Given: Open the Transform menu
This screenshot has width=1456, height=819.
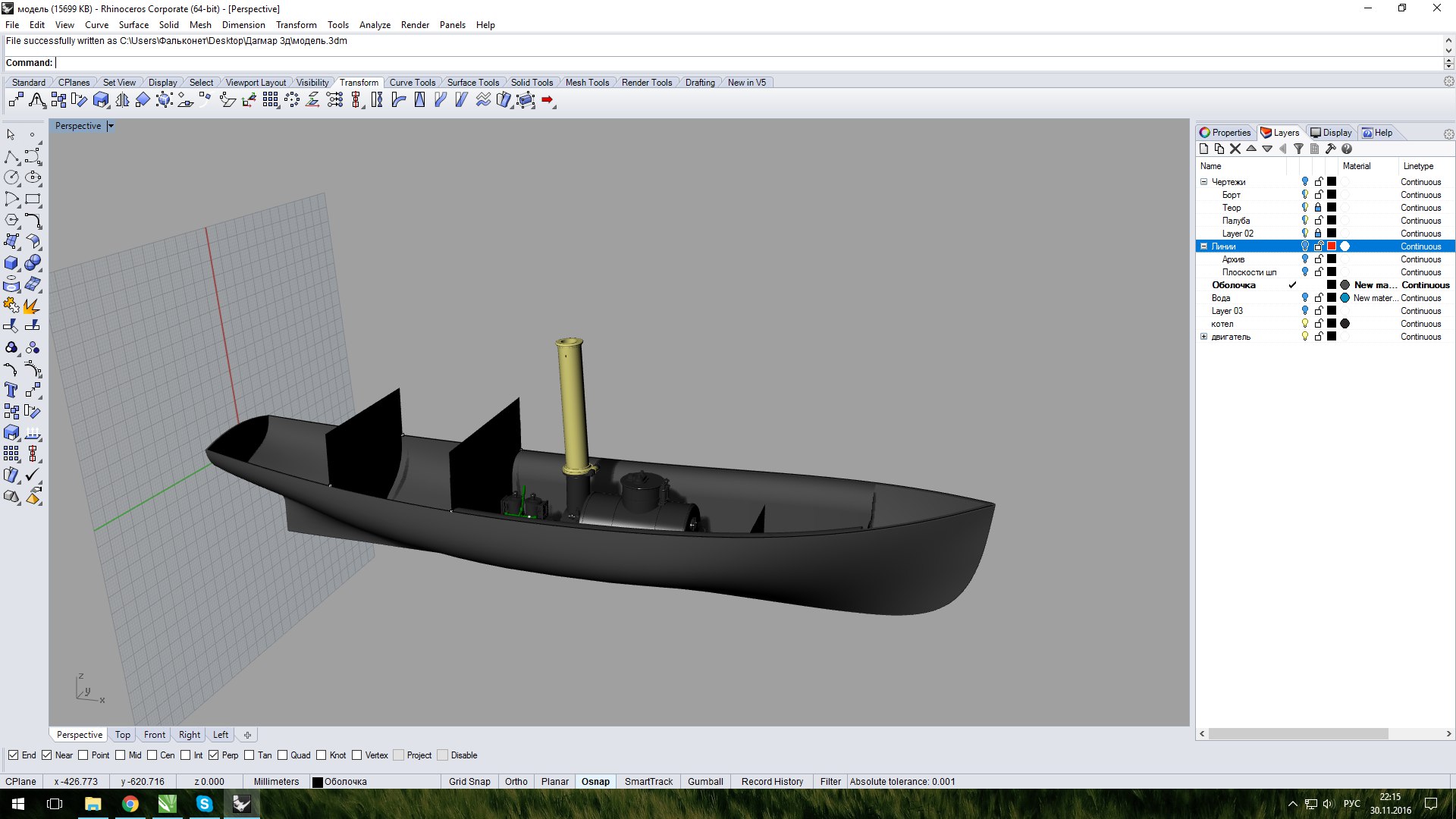Looking at the screenshot, I should coord(296,25).
